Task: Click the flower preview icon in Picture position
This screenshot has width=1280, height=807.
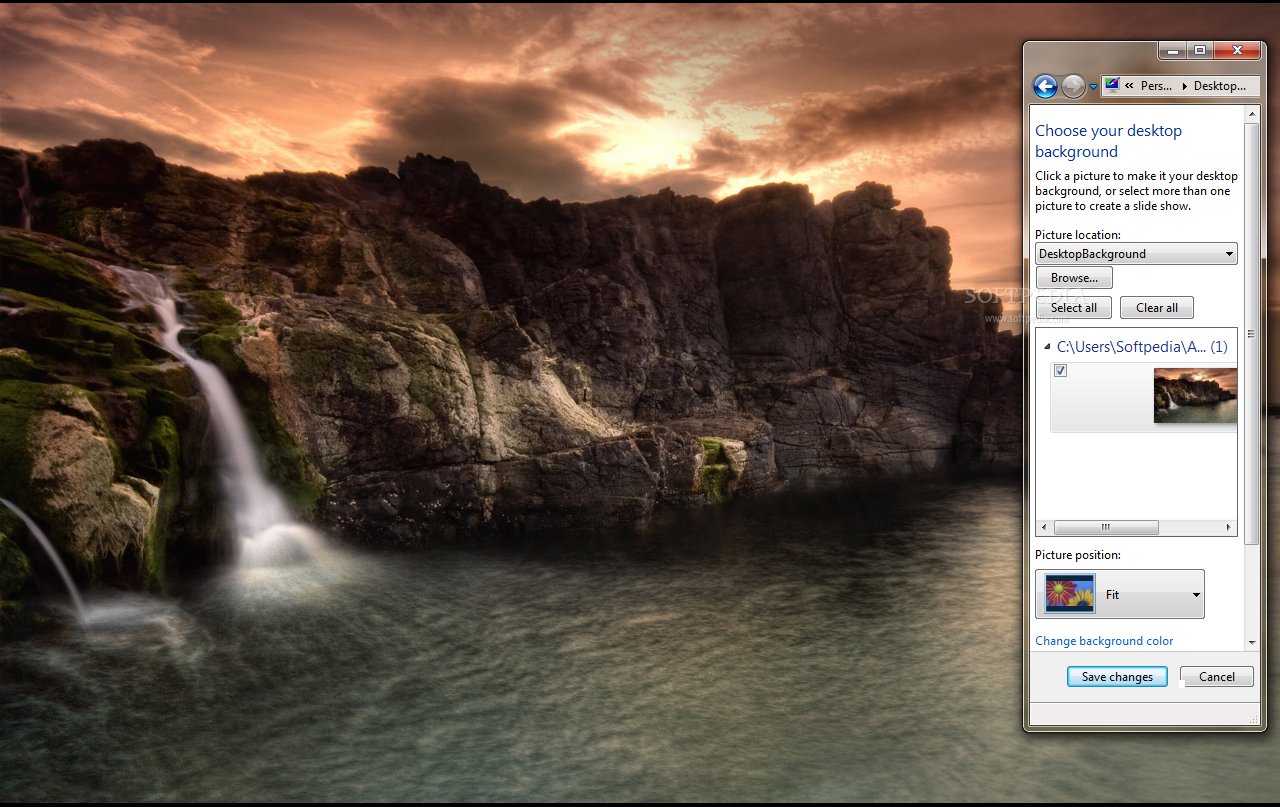Action: click(x=1069, y=594)
